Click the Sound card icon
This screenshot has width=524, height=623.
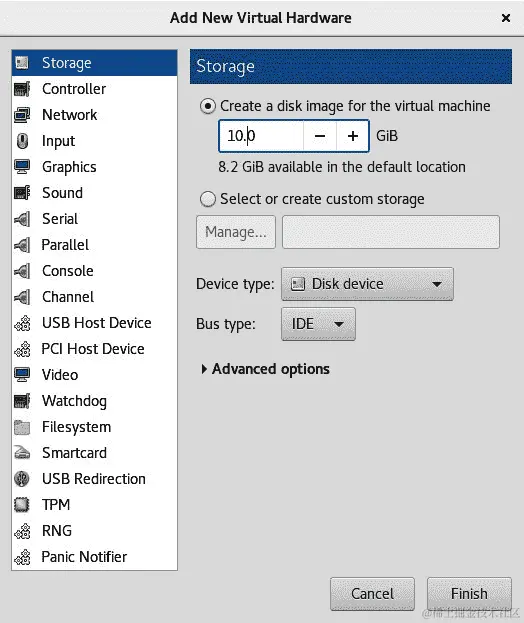(x=22, y=193)
